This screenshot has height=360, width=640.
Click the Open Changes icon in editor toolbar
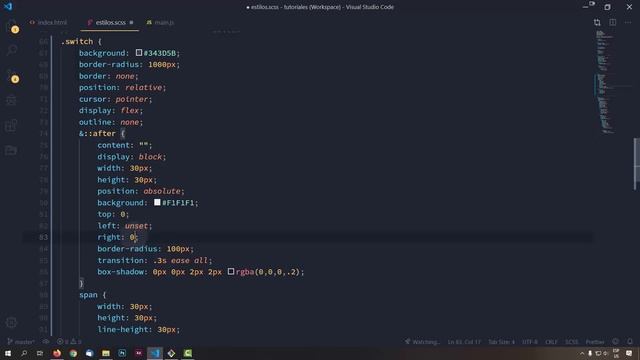(x=597, y=22)
